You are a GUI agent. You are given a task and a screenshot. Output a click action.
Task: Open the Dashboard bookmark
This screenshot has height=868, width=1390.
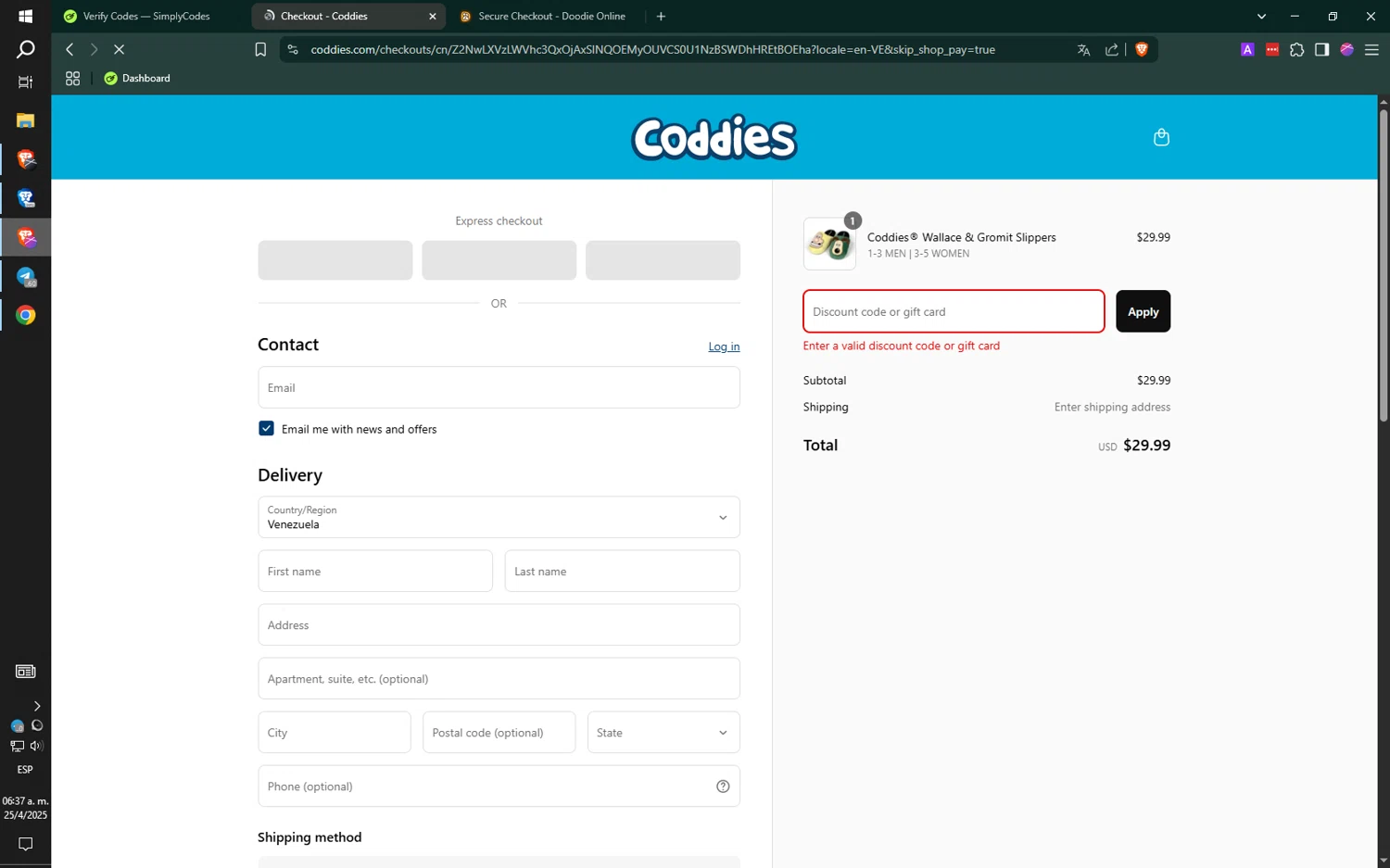[x=137, y=79]
